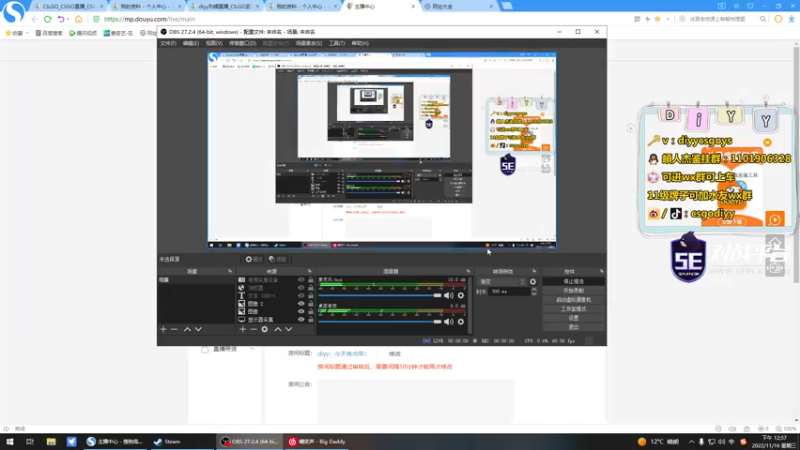The height and width of the screenshot is (450, 800).
Task: Open the music player's Big Daddy taskbar item
Action: 316,441
